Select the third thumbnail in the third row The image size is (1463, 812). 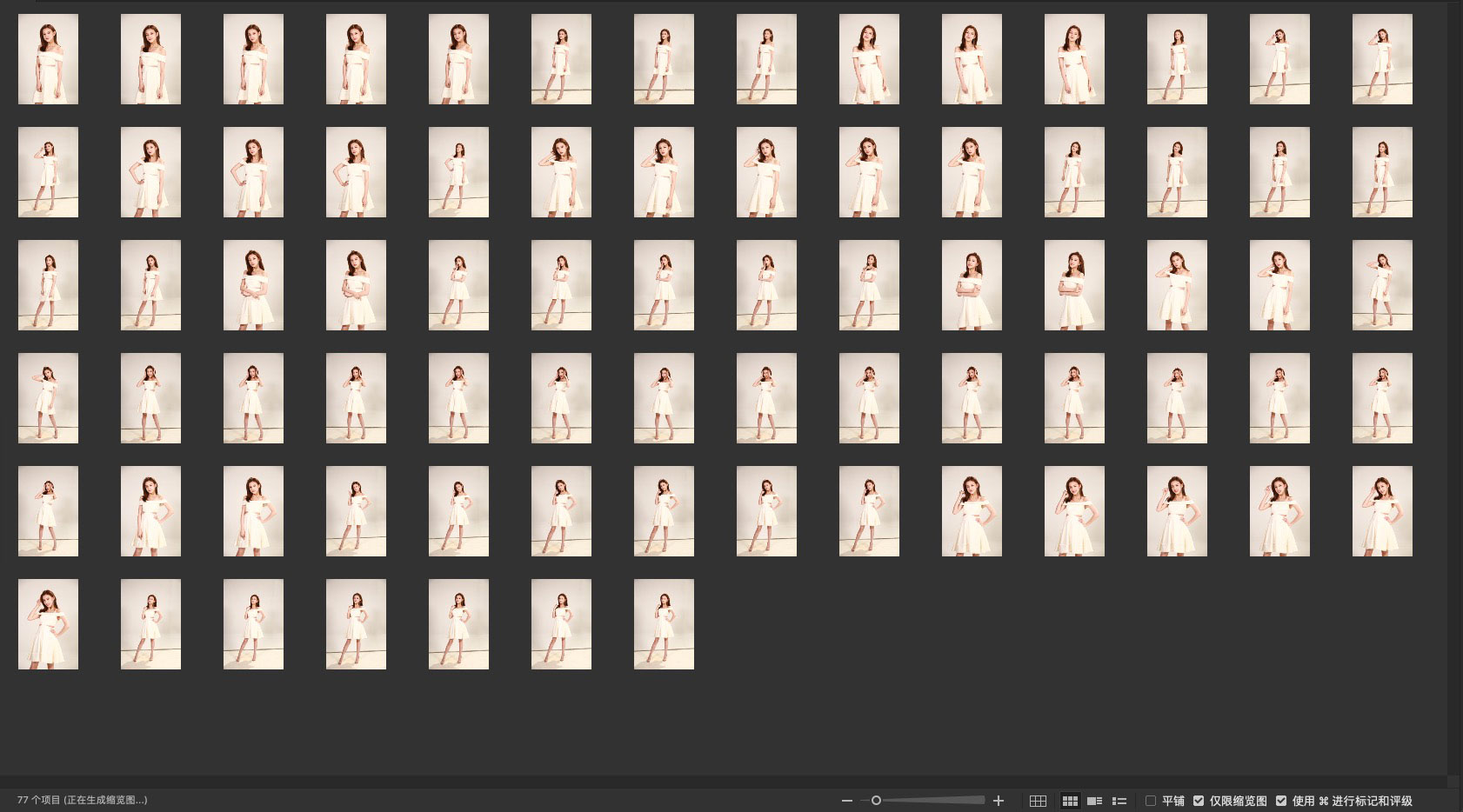(x=253, y=285)
